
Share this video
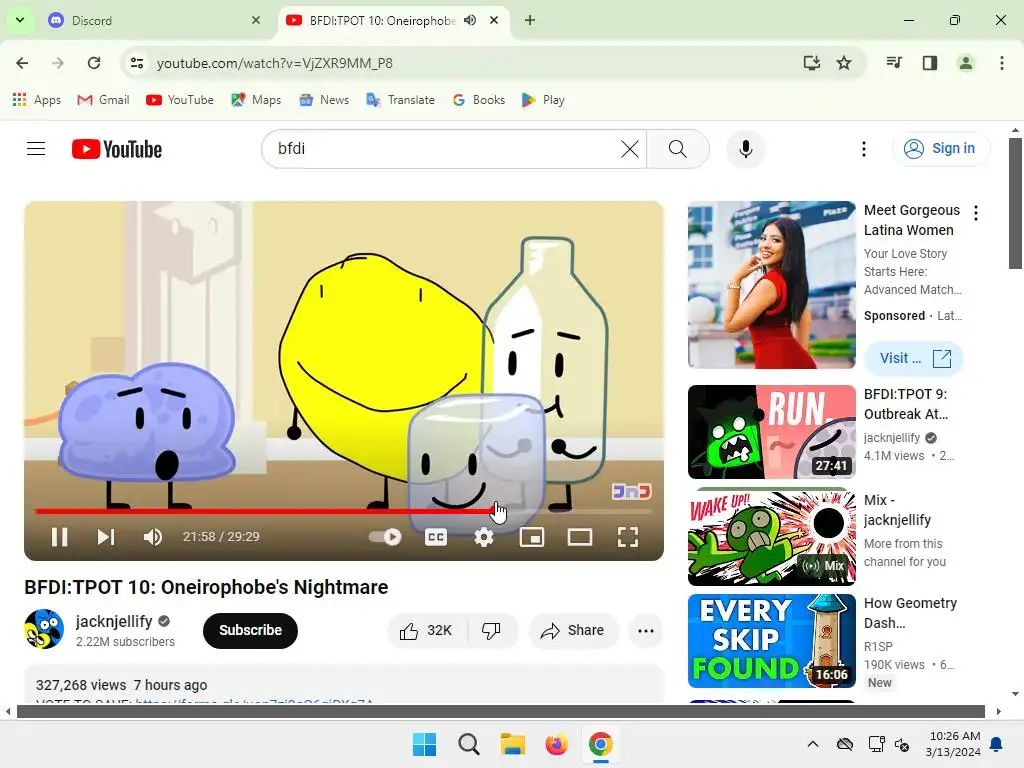point(573,630)
